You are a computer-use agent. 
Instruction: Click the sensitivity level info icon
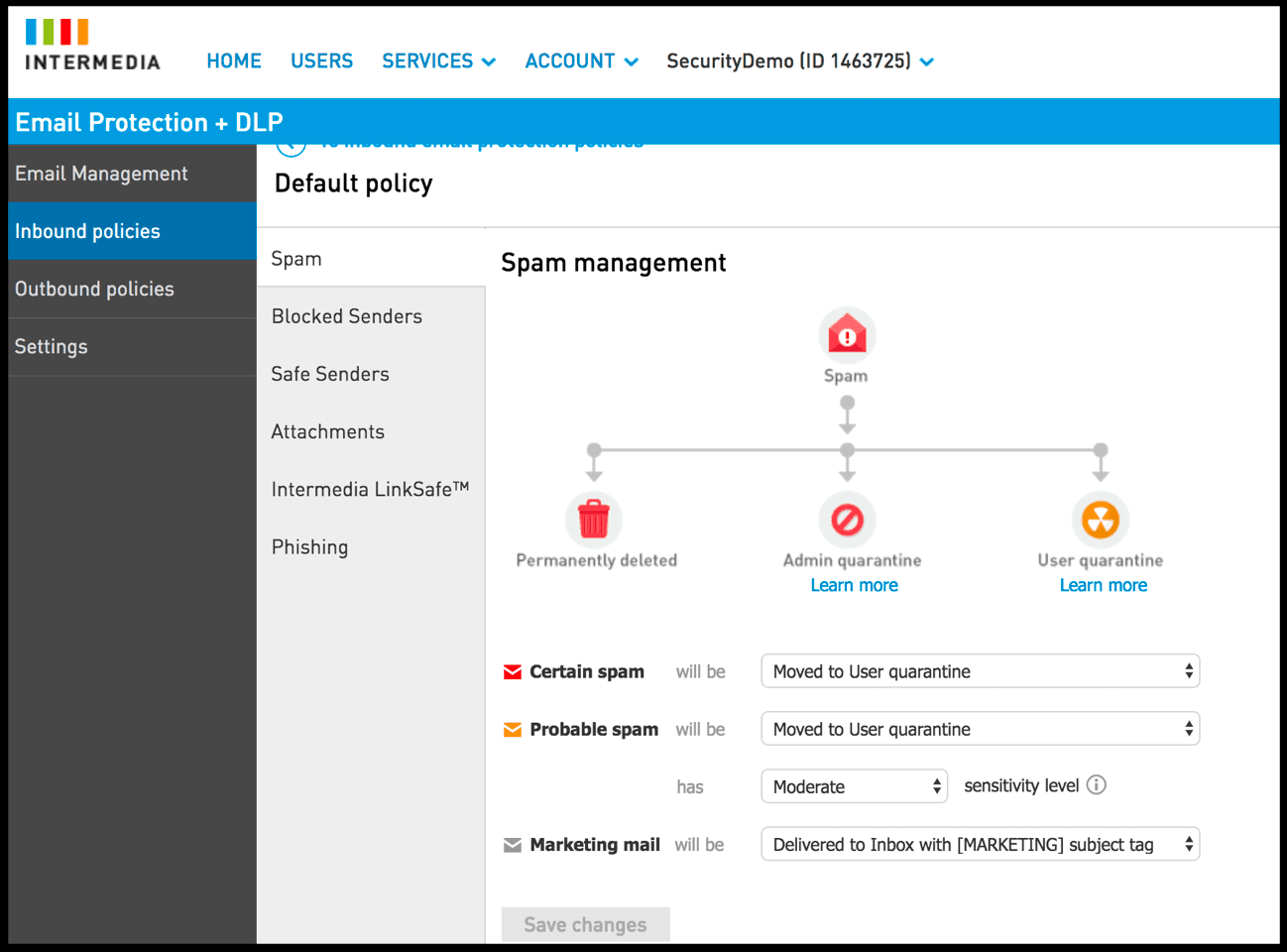(1096, 784)
